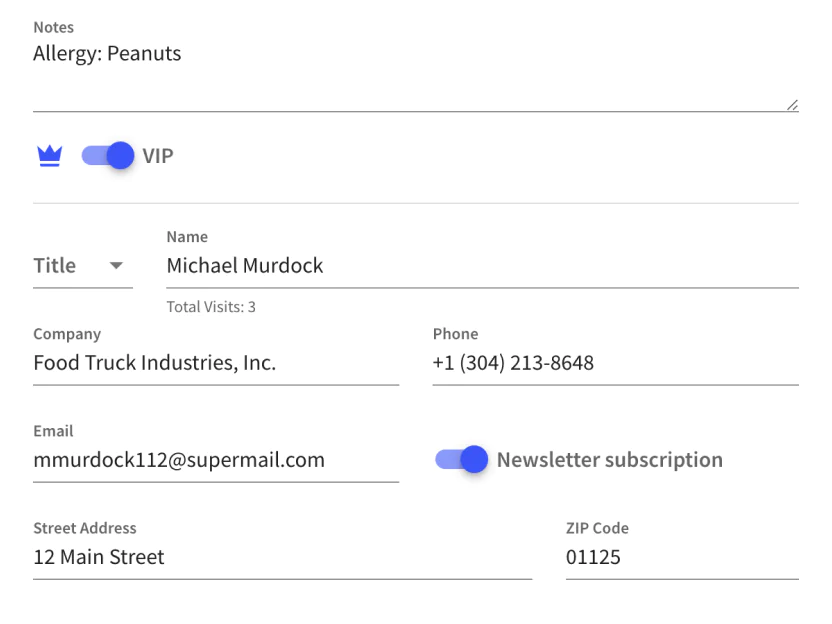Click the Notes textarea with Allergy: Peanuts
This screenshot has width=832, height=624.
[x=400, y=70]
